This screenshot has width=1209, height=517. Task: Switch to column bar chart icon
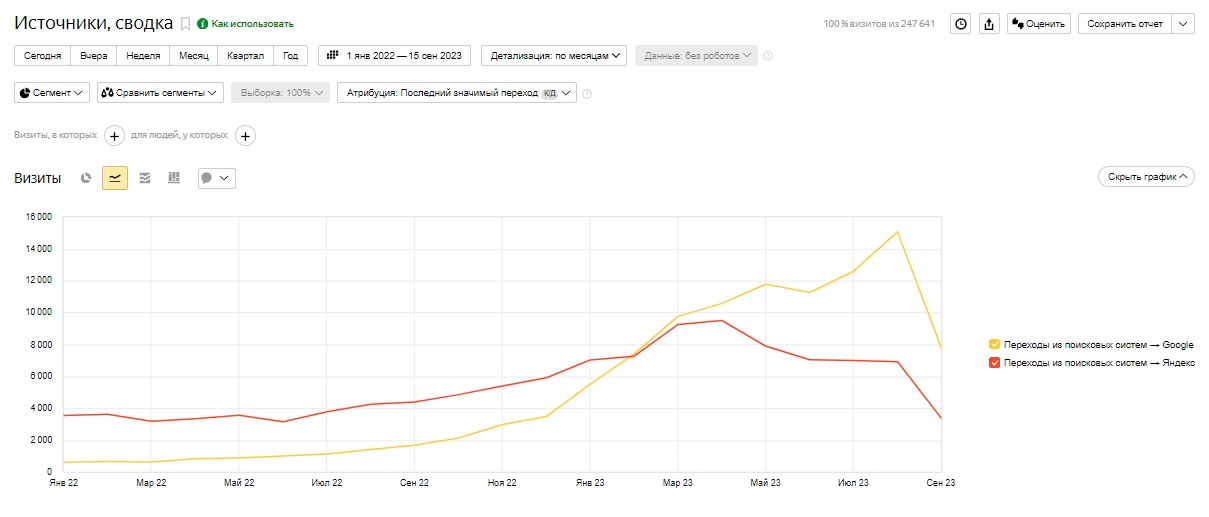point(174,178)
